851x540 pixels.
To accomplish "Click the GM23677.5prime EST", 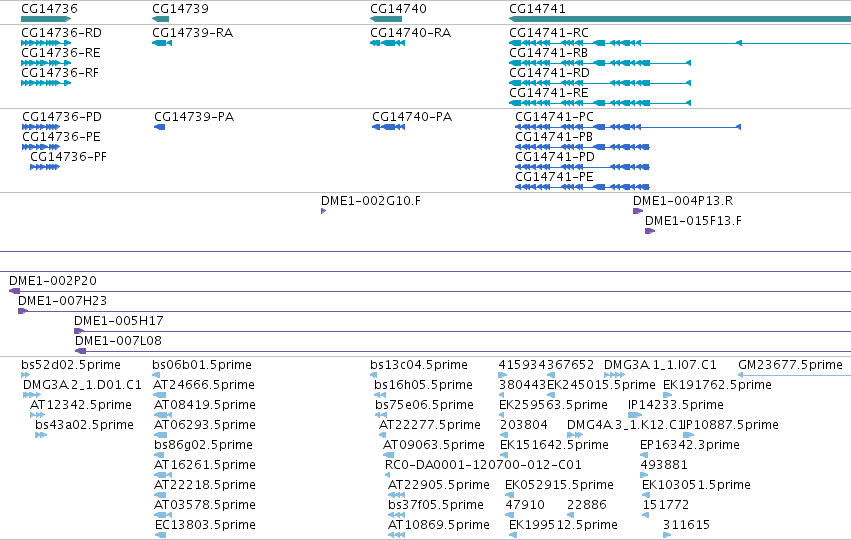I will [x=790, y=365].
